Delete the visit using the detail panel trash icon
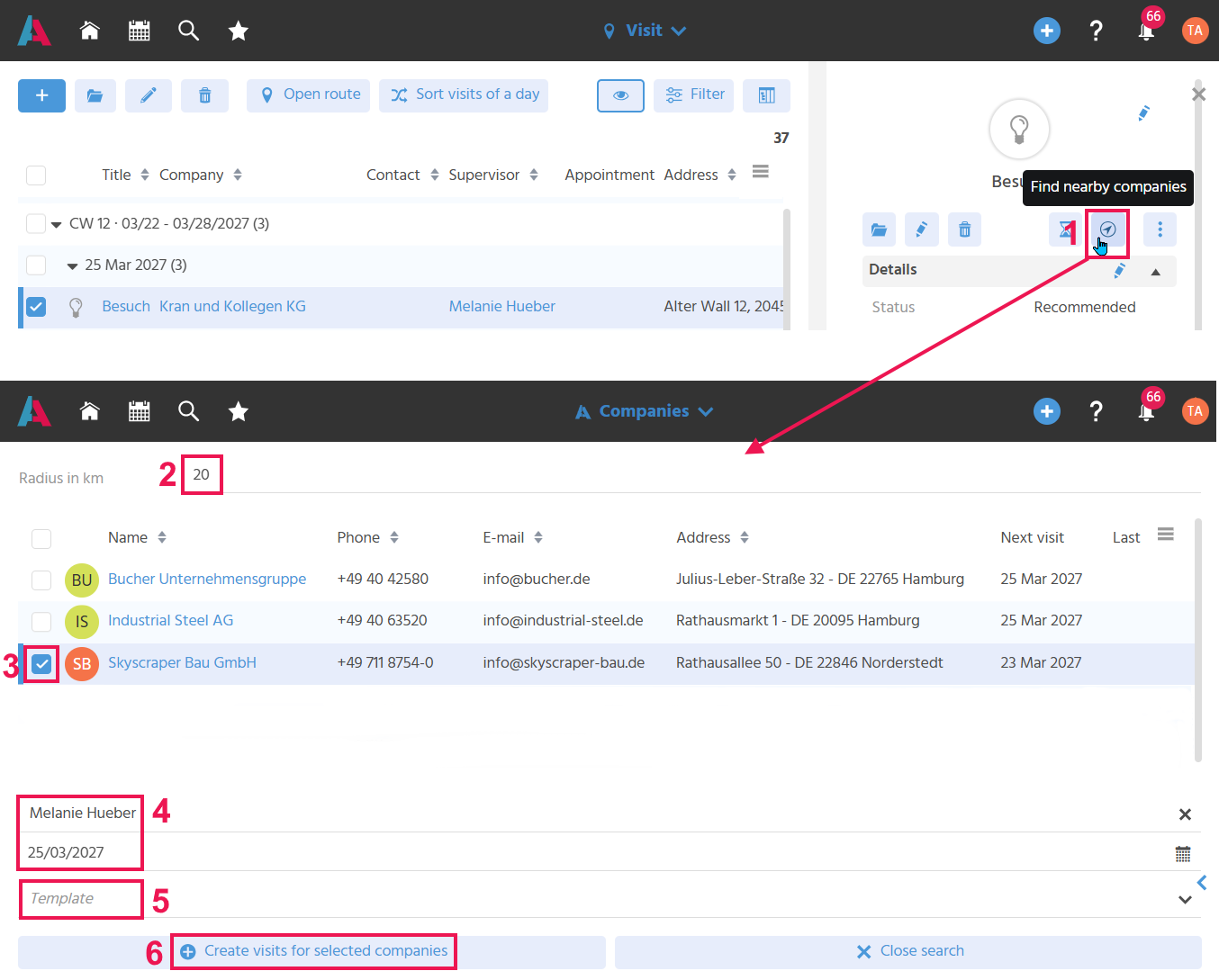Viewport: 1219px width, 980px height. [x=964, y=229]
